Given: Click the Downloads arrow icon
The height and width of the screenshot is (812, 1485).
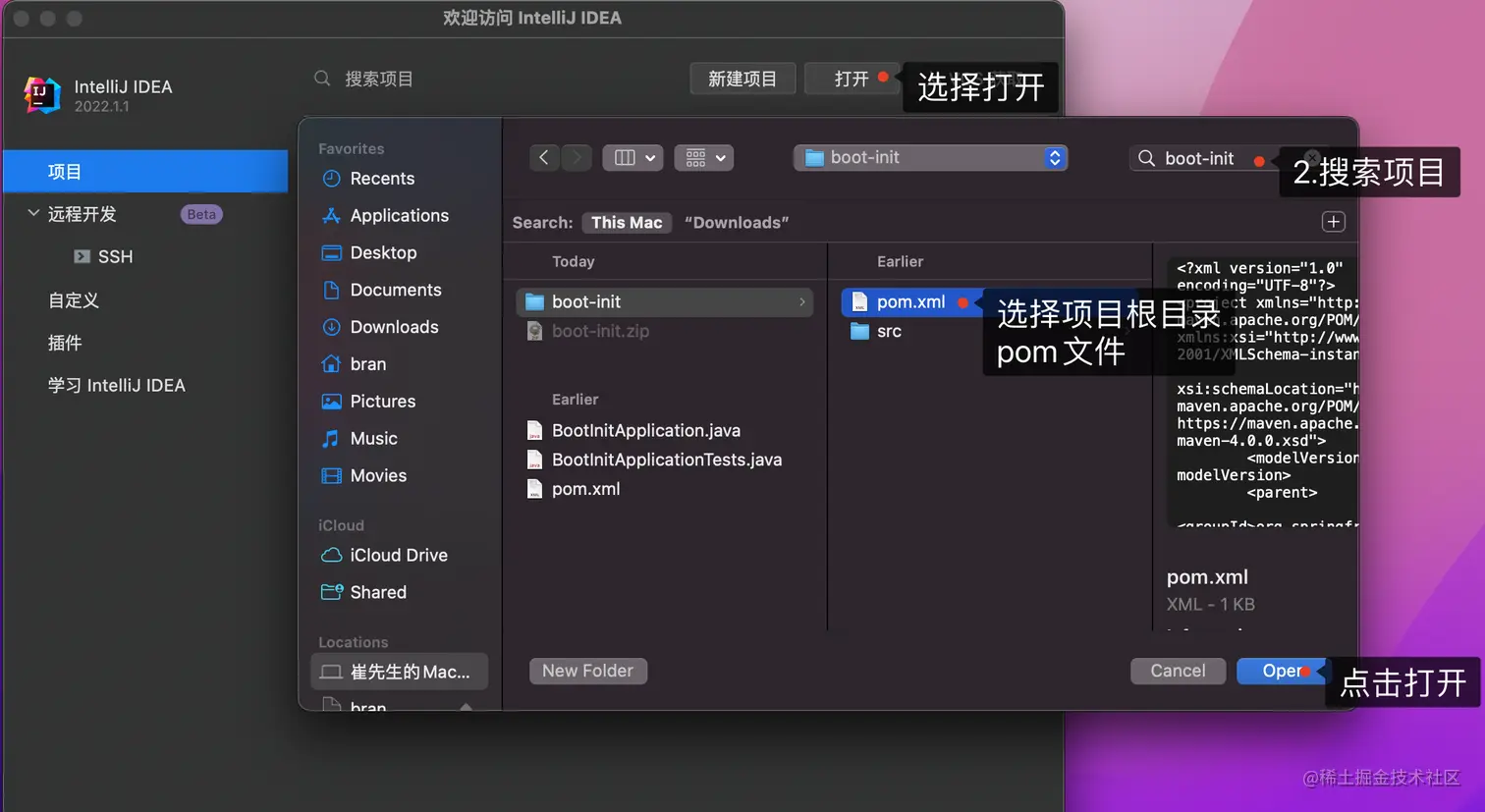Looking at the screenshot, I should [332, 327].
